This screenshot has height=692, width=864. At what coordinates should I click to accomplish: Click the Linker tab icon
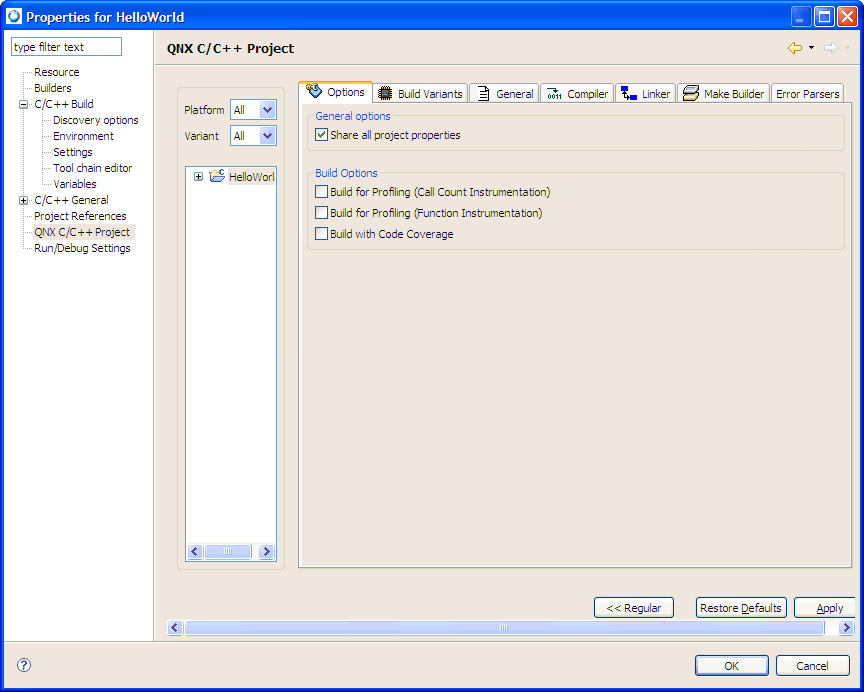[x=625, y=93]
